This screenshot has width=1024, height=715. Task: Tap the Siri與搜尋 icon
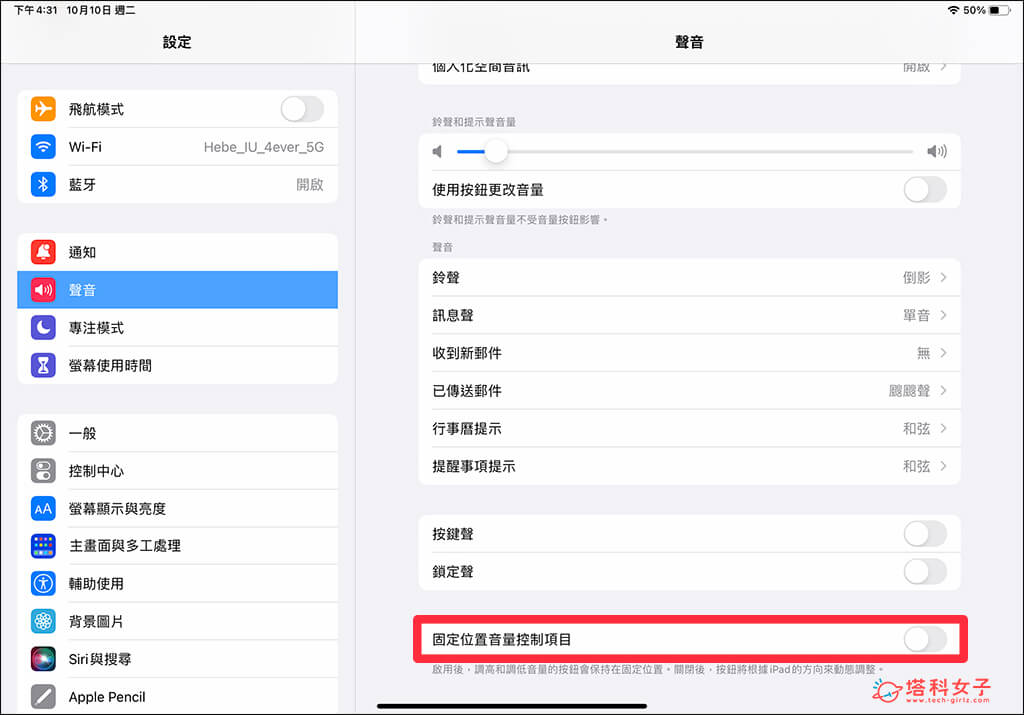pos(43,659)
